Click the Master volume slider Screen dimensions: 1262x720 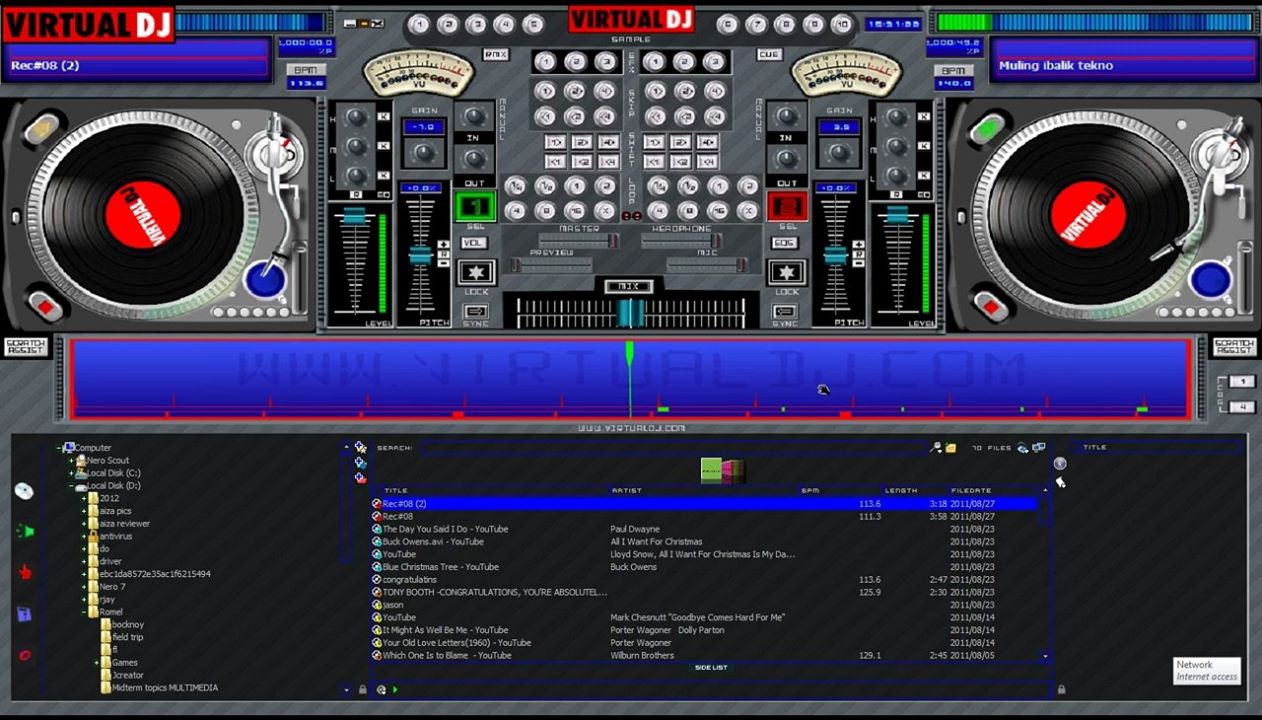click(x=578, y=241)
